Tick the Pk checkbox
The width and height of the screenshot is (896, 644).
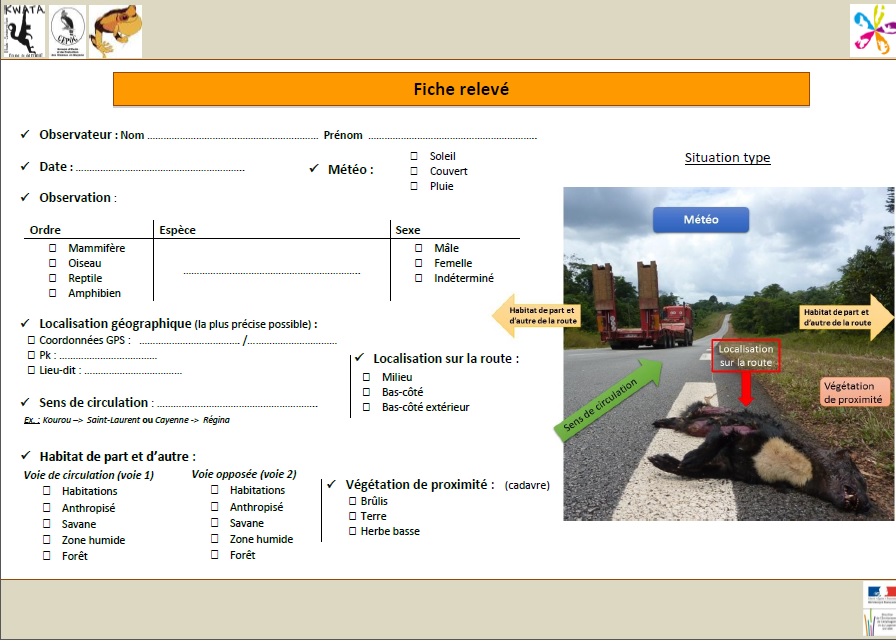pos(31,355)
